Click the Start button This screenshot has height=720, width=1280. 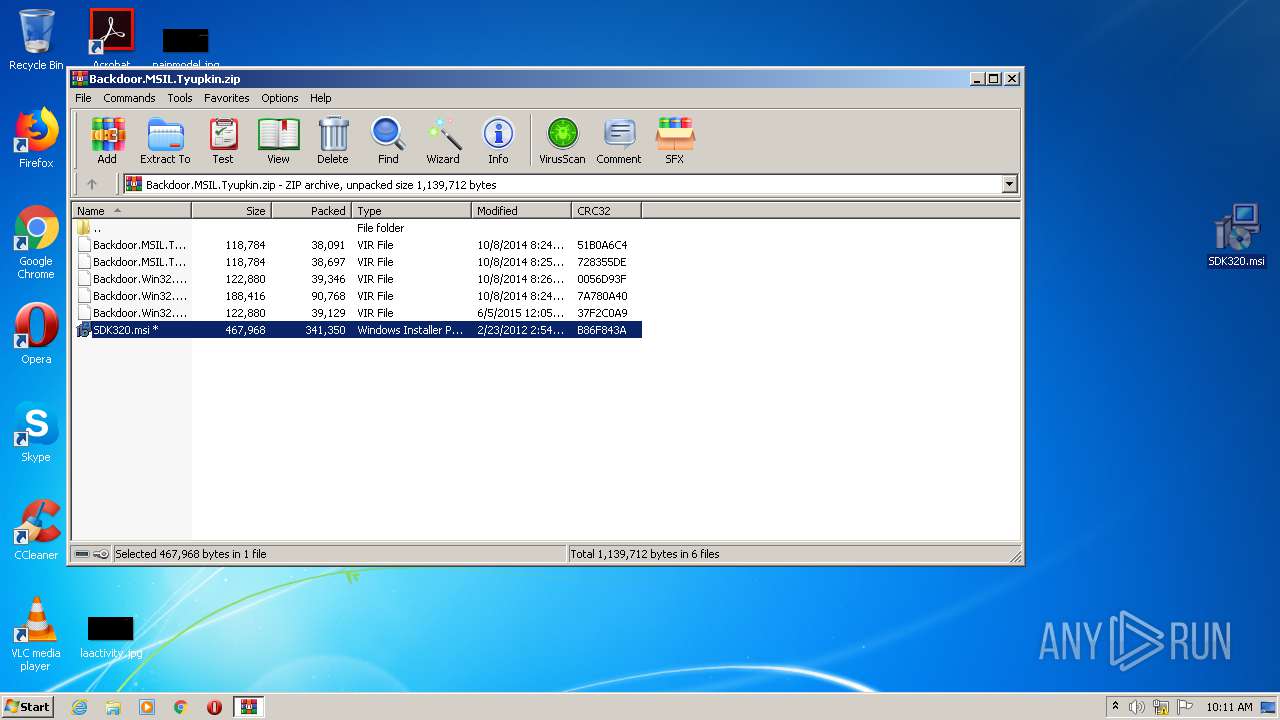[x=27, y=706]
